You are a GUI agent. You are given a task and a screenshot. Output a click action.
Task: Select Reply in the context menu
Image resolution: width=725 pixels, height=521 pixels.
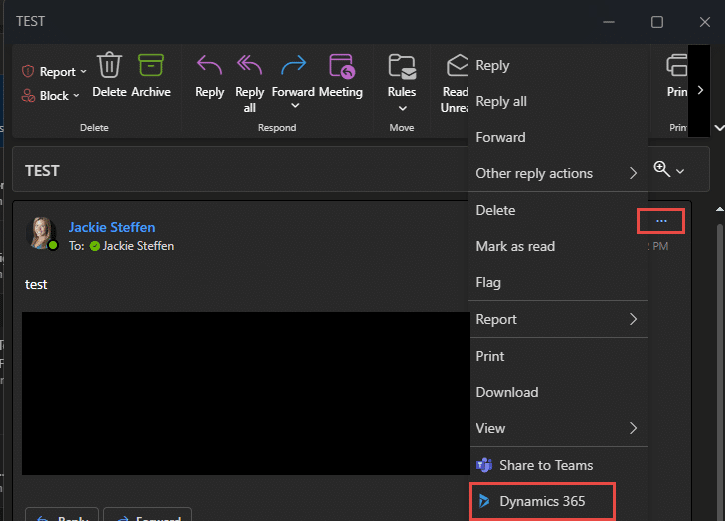[x=558, y=66]
